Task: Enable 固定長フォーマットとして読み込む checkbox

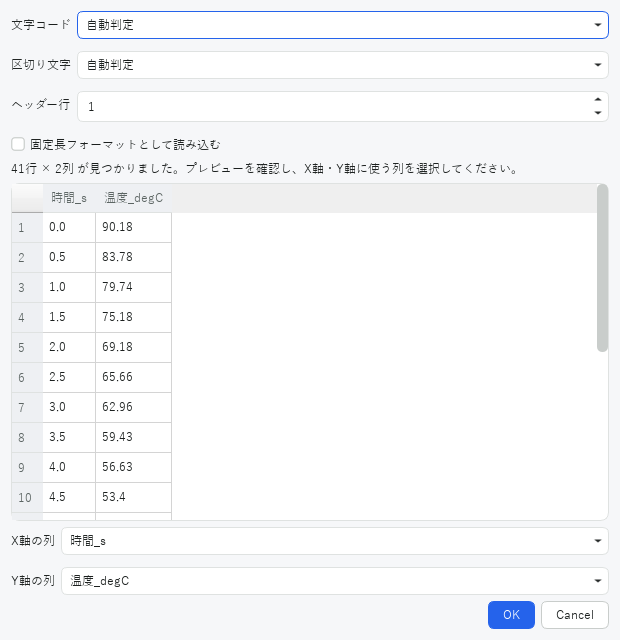Action: (18, 144)
